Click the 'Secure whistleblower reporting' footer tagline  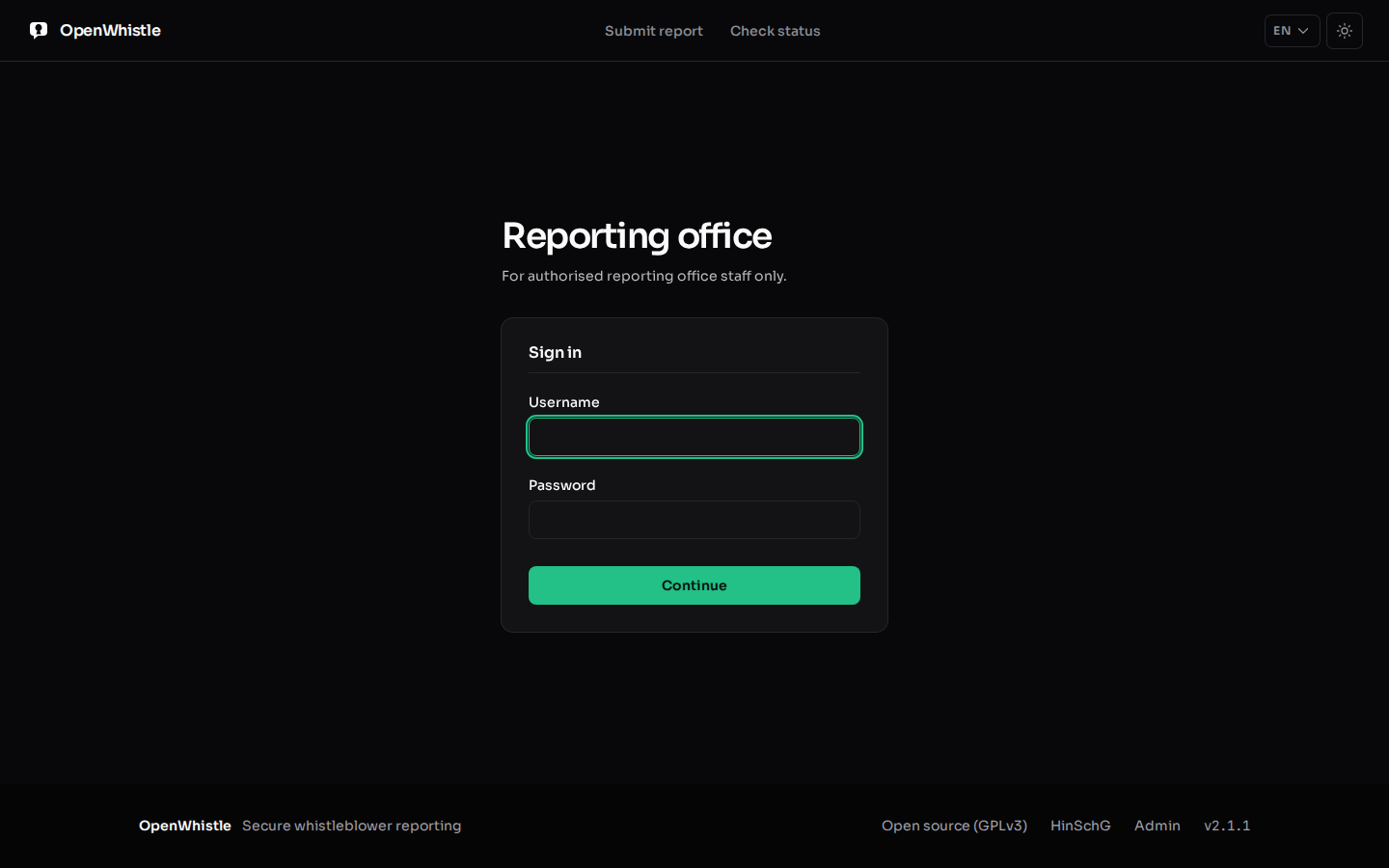point(352,826)
